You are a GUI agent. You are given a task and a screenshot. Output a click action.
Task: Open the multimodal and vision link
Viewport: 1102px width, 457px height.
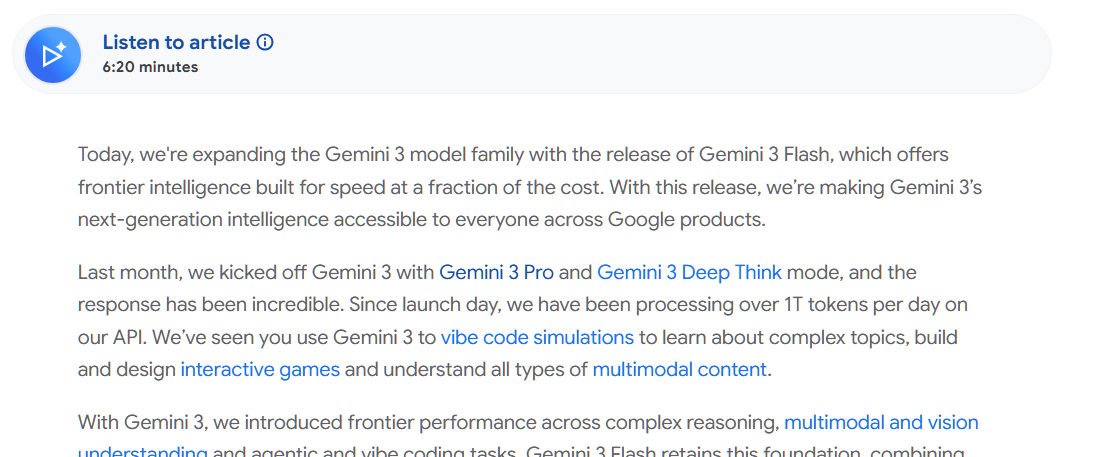[881, 423]
